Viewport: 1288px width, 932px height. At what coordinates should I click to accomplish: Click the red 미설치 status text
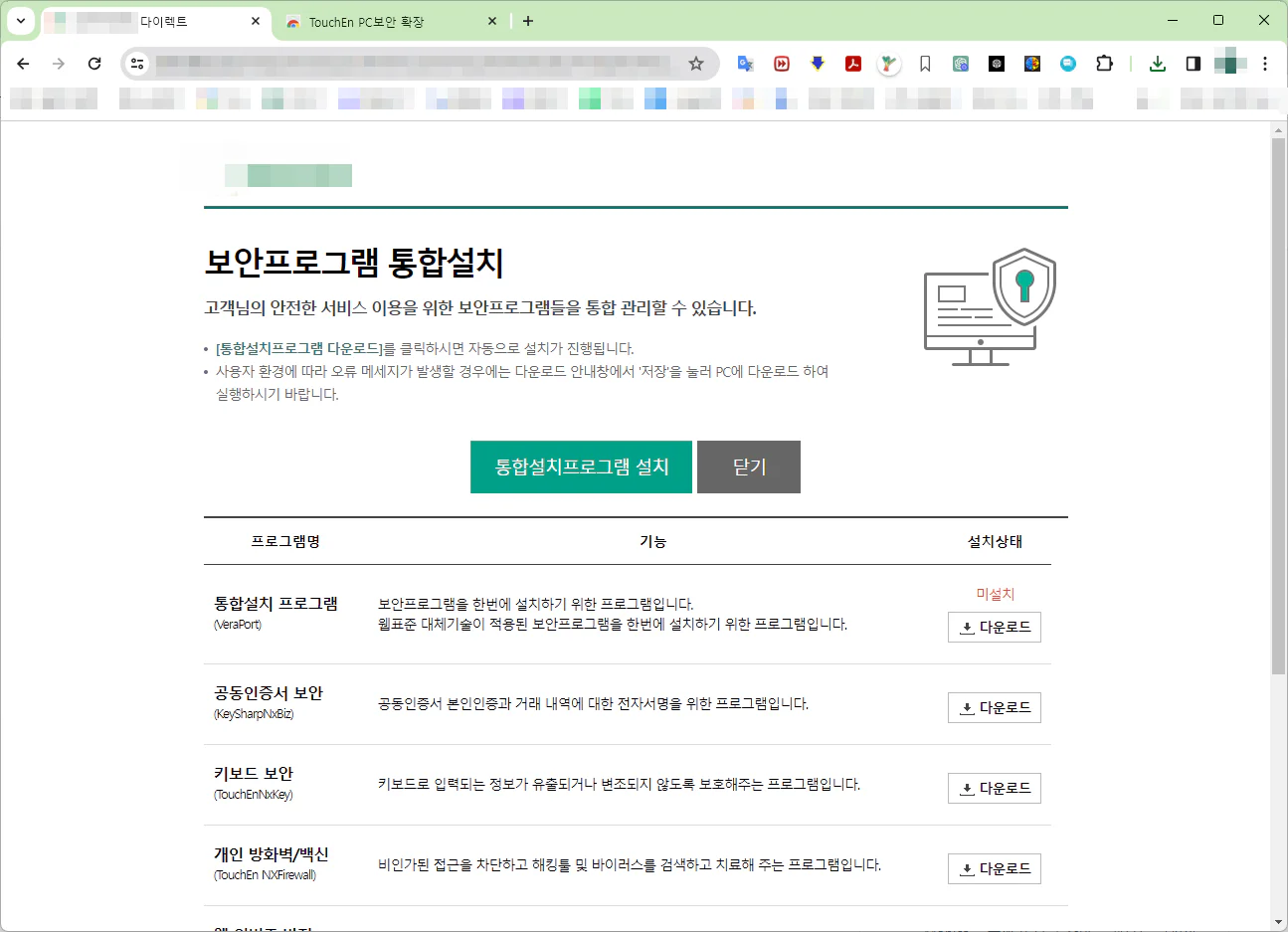click(995, 595)
